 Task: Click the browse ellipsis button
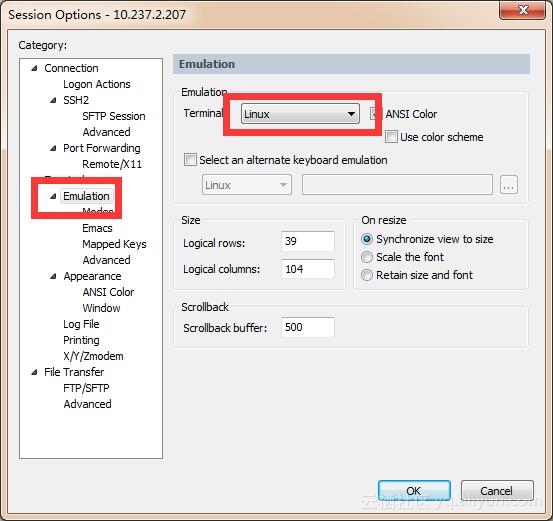click(509, 184)
